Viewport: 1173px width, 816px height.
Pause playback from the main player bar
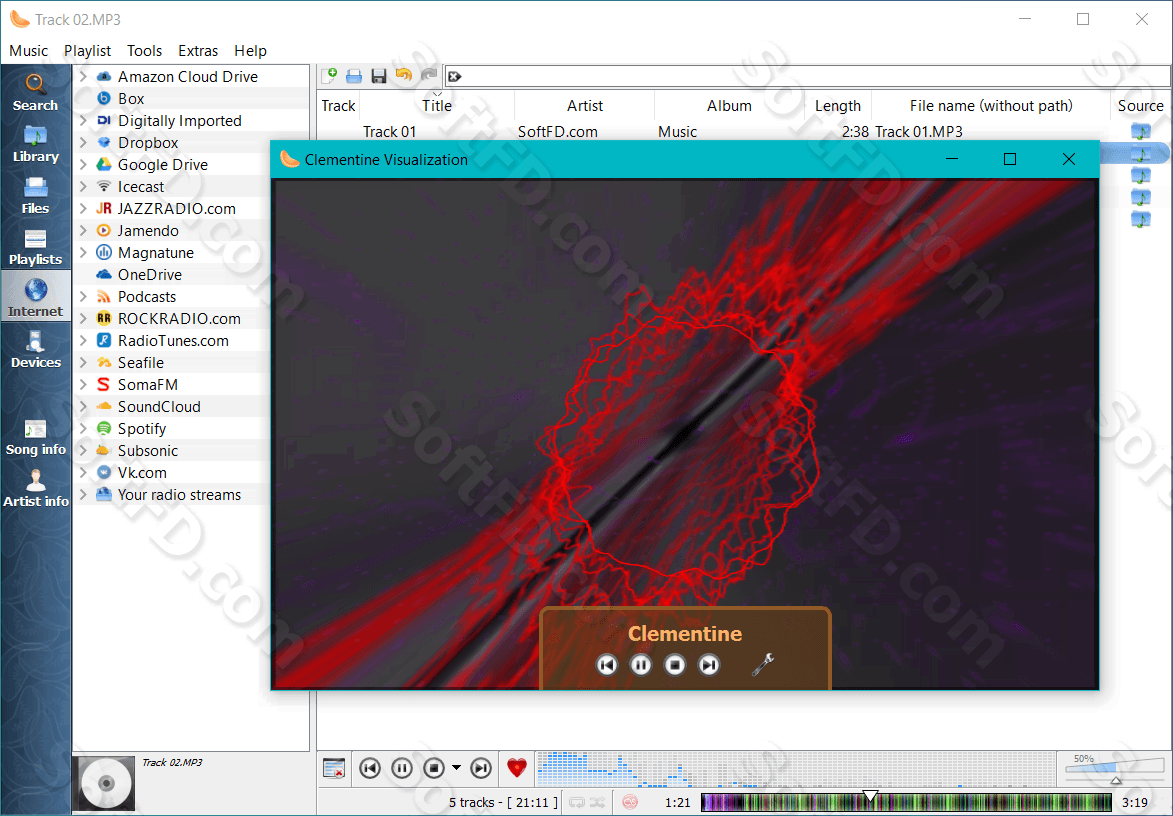[x=402, y=768]
